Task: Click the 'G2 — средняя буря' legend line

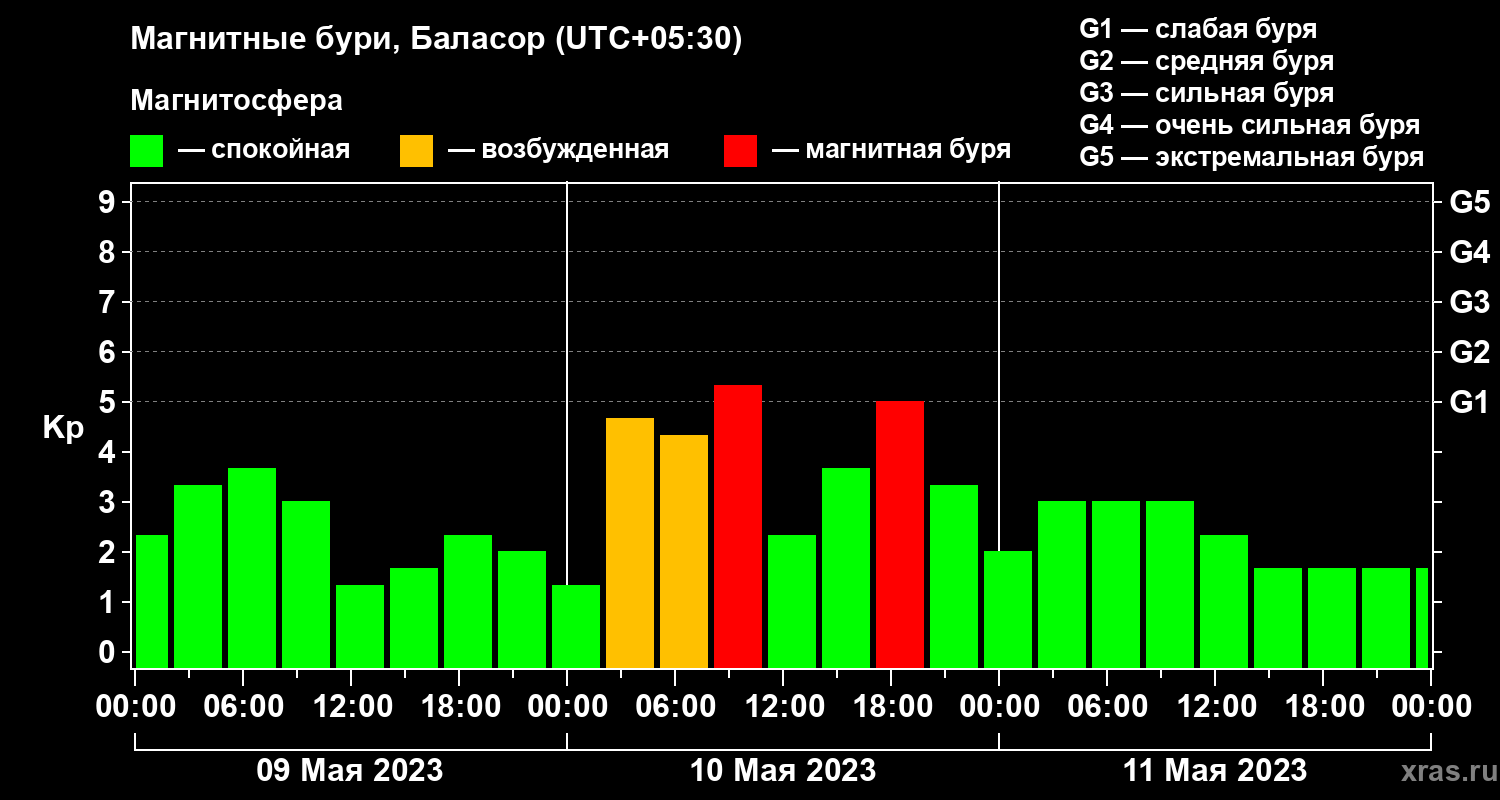Action: click(1207, 61)
